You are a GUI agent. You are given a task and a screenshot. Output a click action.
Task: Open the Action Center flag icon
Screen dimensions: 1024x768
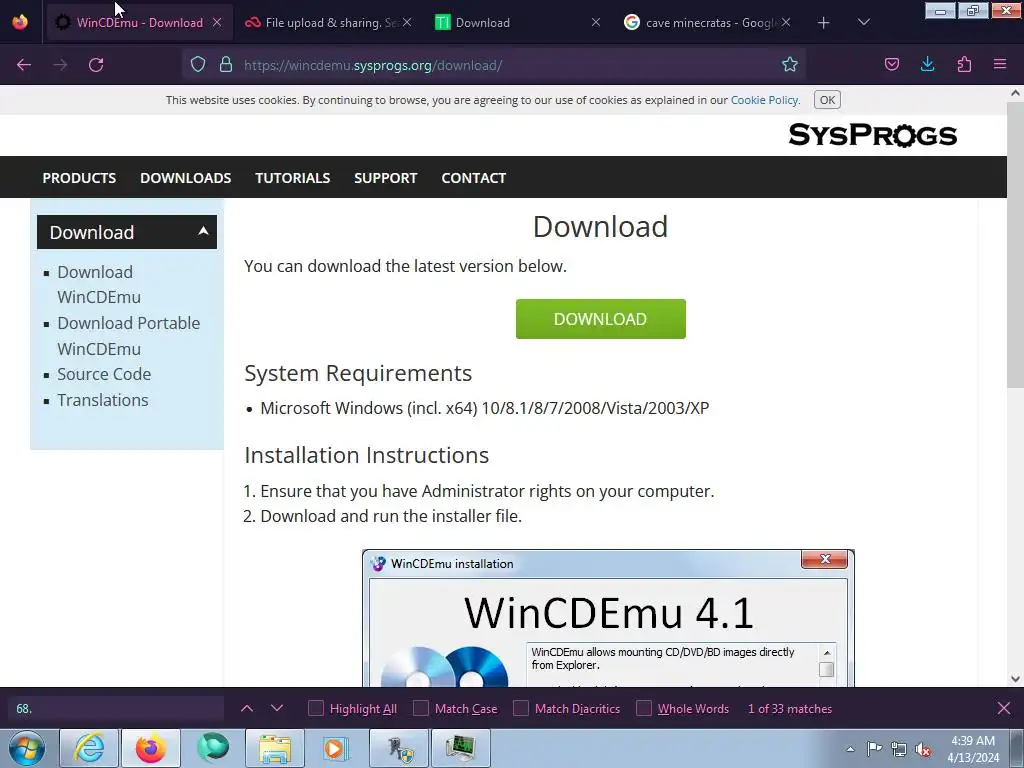pyautogui.click(x=874, y=749)
